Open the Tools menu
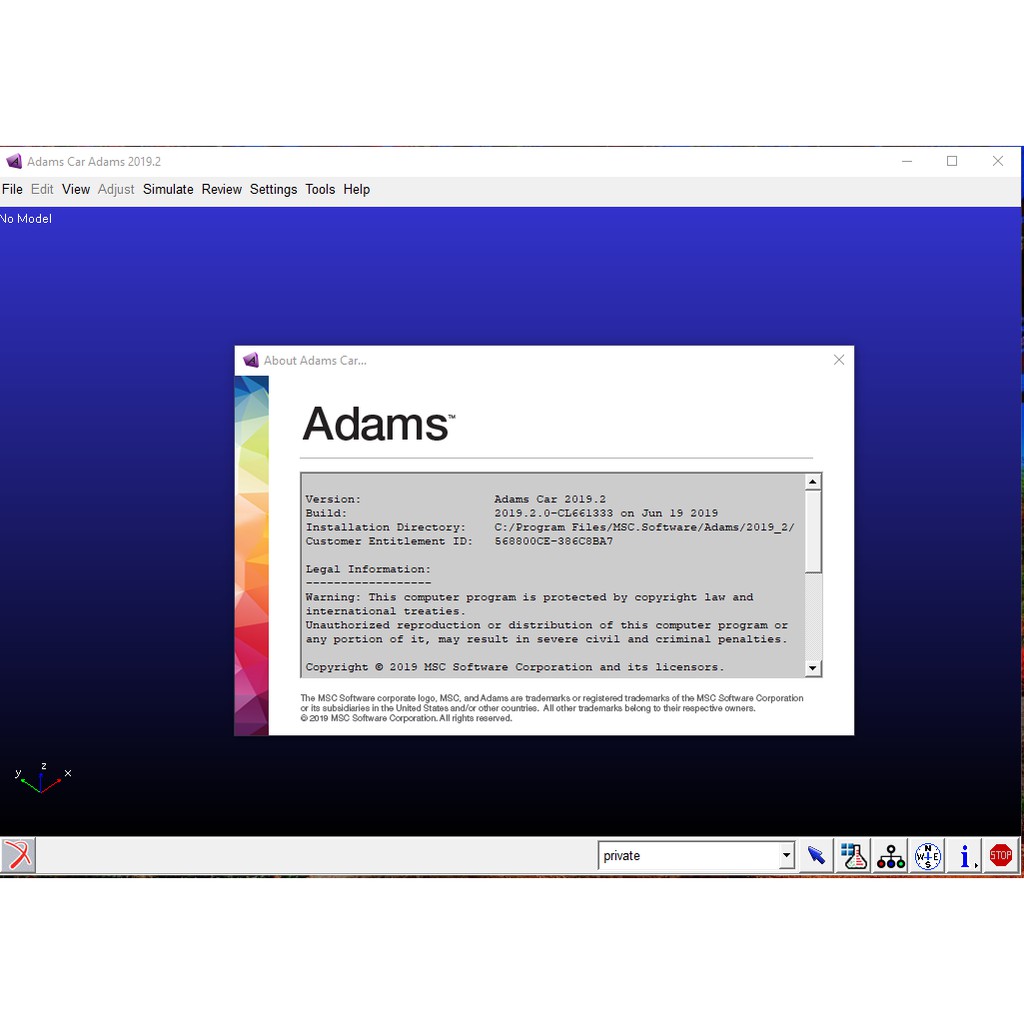This screenshot has width=1024, height=1024. click(x=320, y=189)
